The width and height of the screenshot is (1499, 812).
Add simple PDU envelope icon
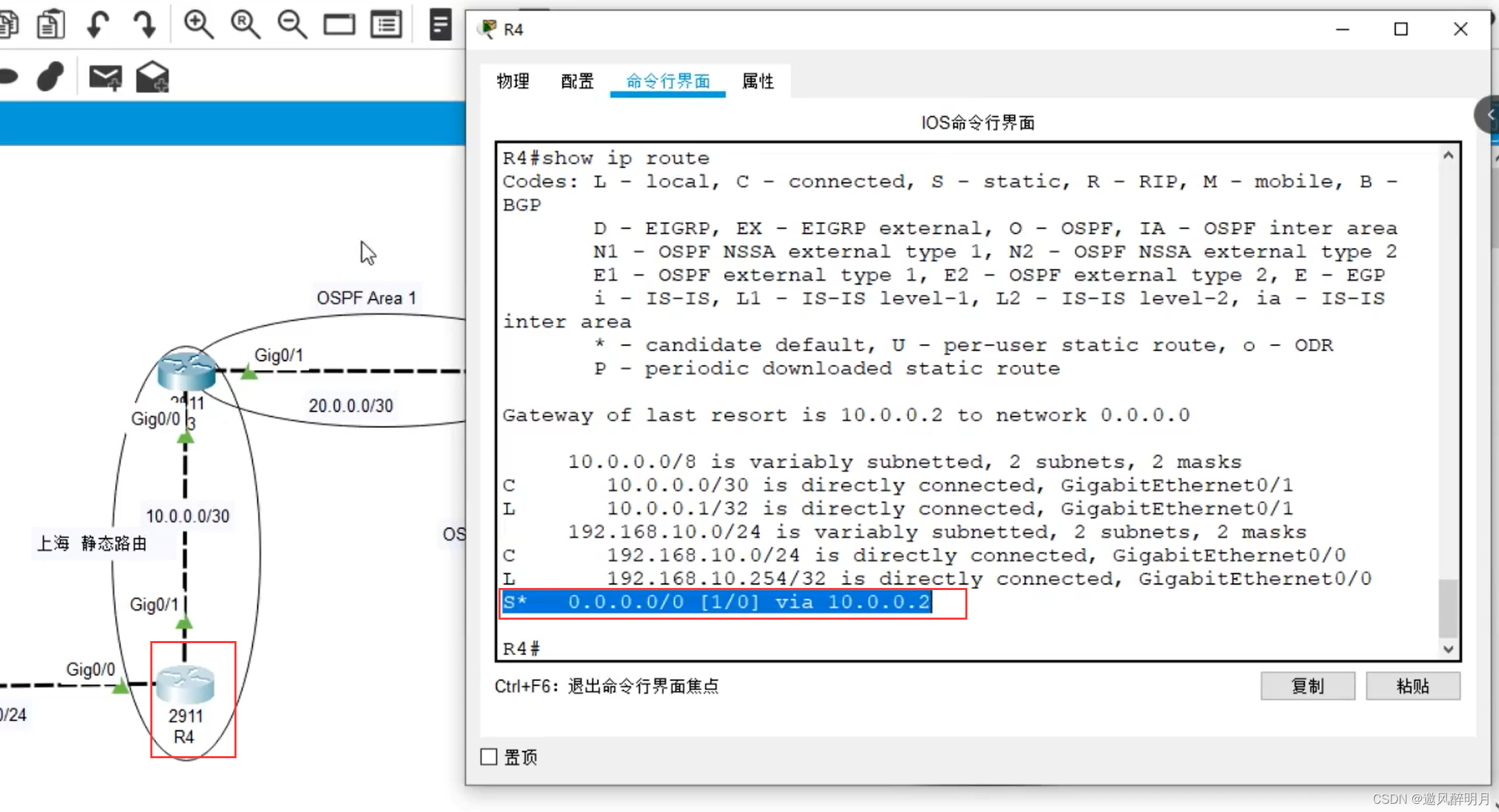[x=105, y=77]
